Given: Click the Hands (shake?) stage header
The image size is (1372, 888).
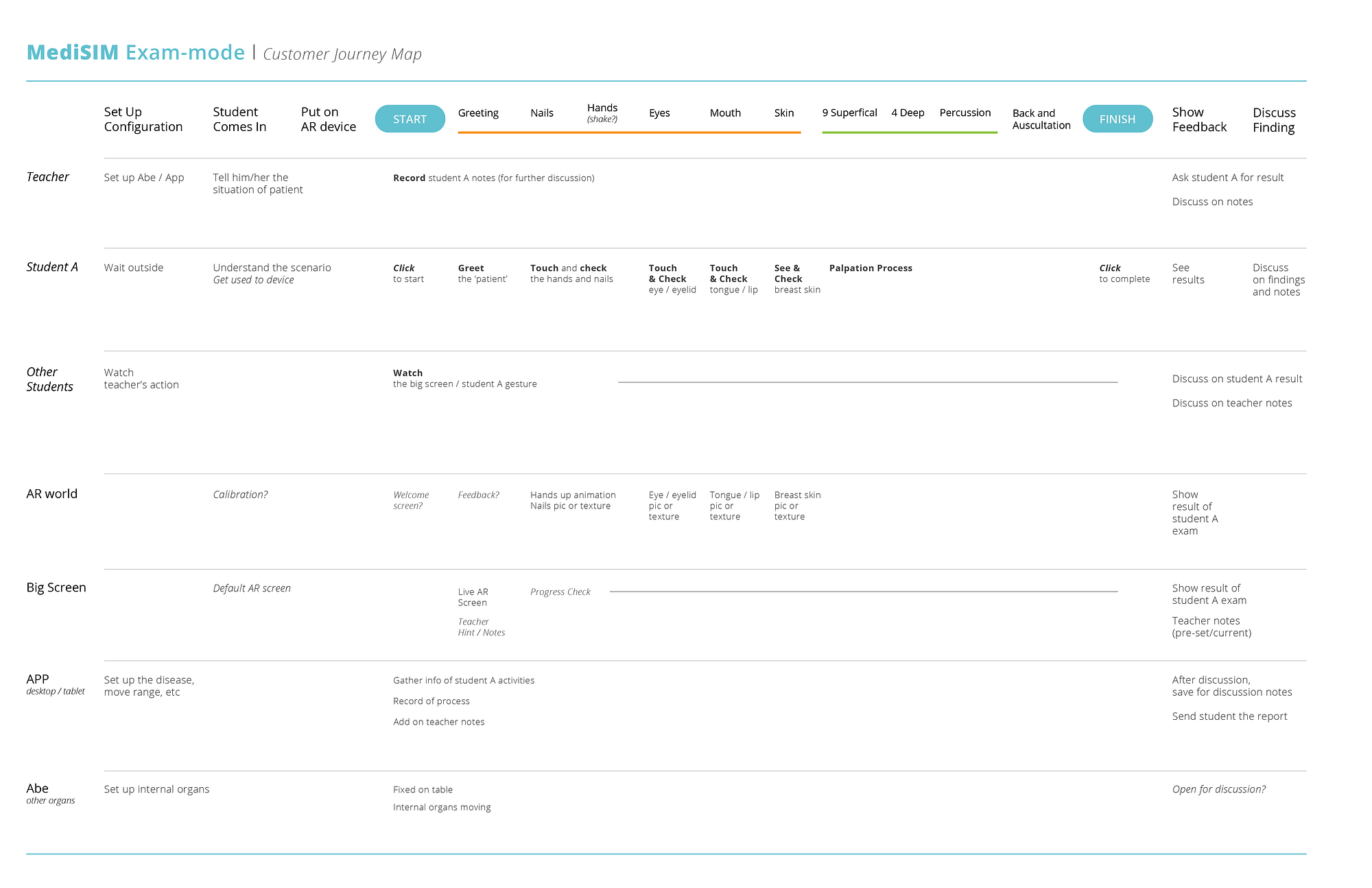Looking at the screenshot, I should tap(602, 113).
